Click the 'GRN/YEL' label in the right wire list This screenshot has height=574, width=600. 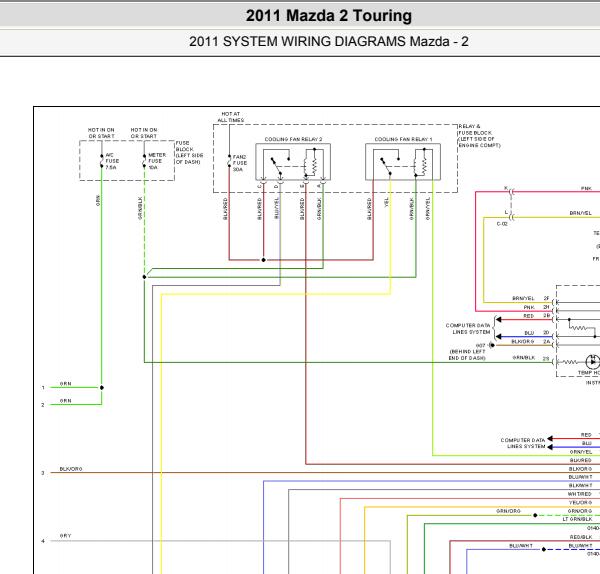coord(580,452)
